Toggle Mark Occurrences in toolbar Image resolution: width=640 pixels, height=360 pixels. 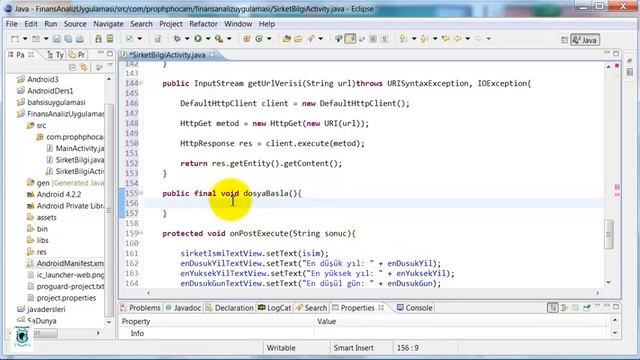tap(350, 39)
